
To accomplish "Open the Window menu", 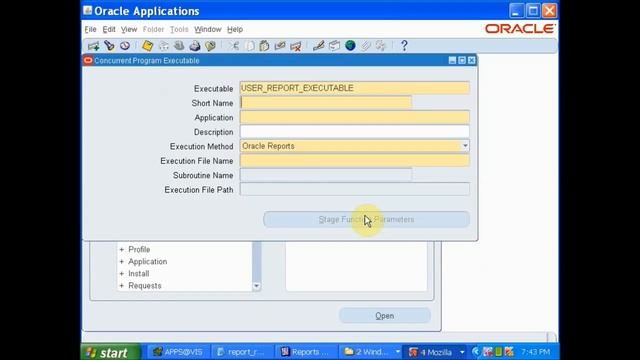I will pyautogui.click(x=208, y=29).
